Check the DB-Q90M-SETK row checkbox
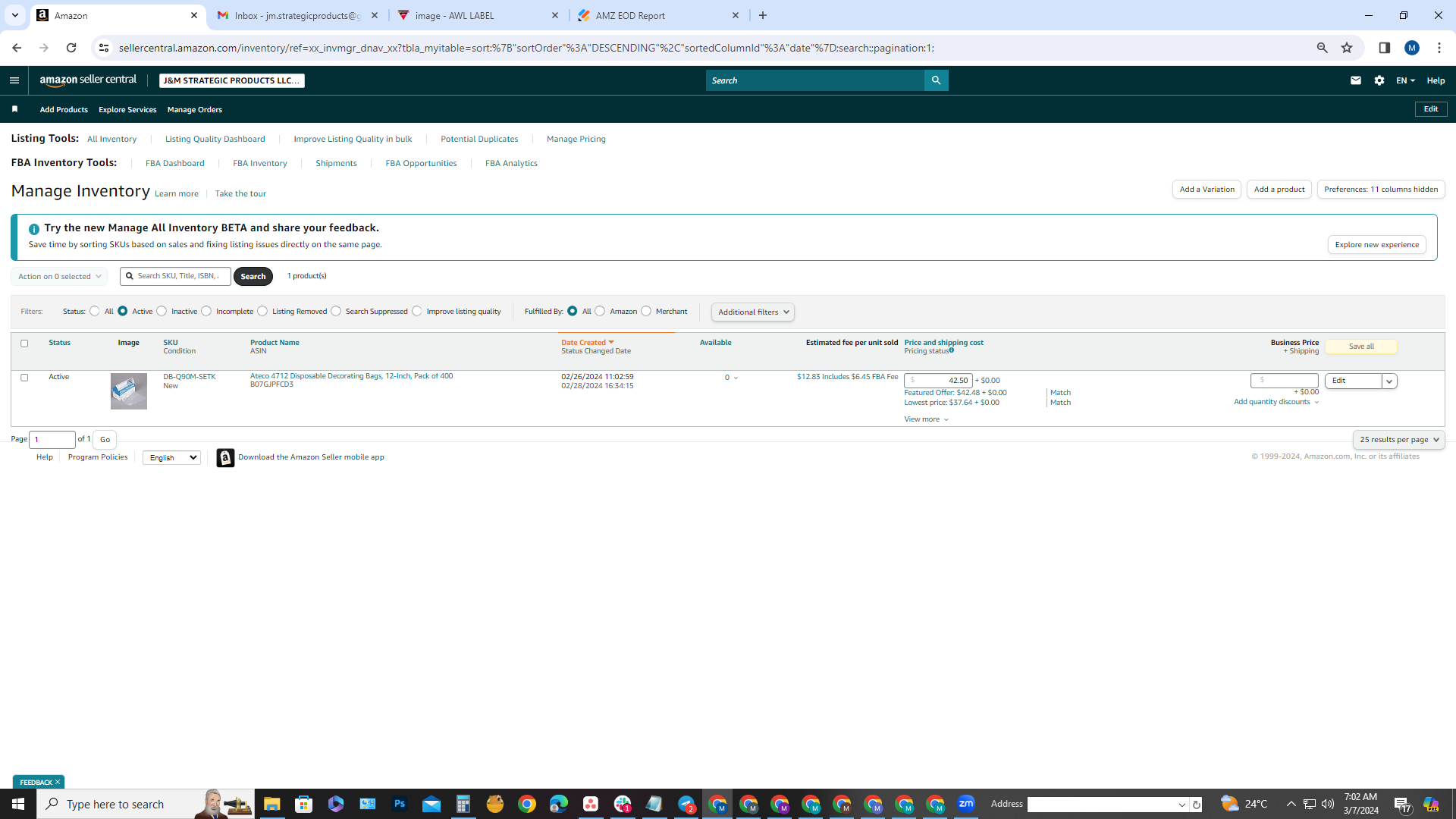Screen dimensions: 1456x819 (x=24, y=378)
